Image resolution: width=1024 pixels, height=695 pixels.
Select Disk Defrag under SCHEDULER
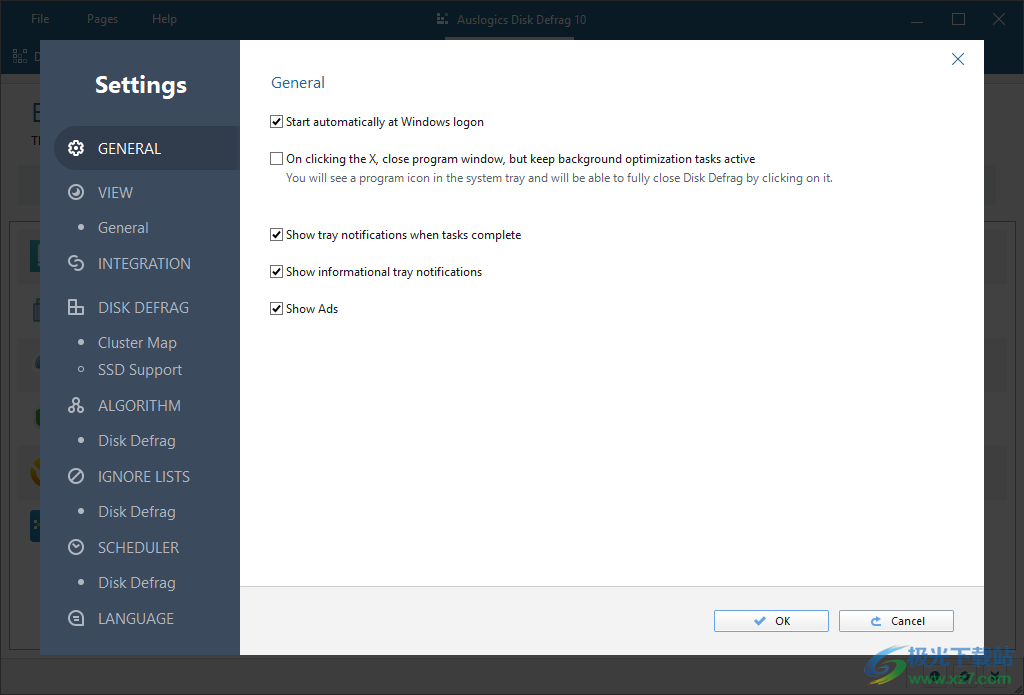click(136, 583)
